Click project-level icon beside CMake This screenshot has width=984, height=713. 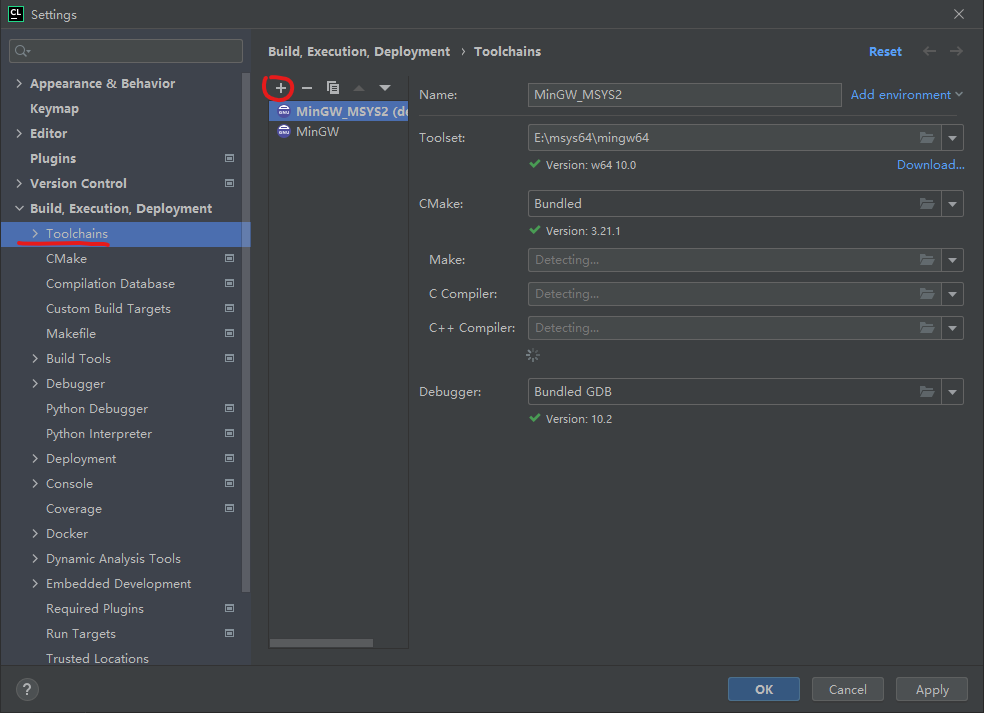click(230, 259)
